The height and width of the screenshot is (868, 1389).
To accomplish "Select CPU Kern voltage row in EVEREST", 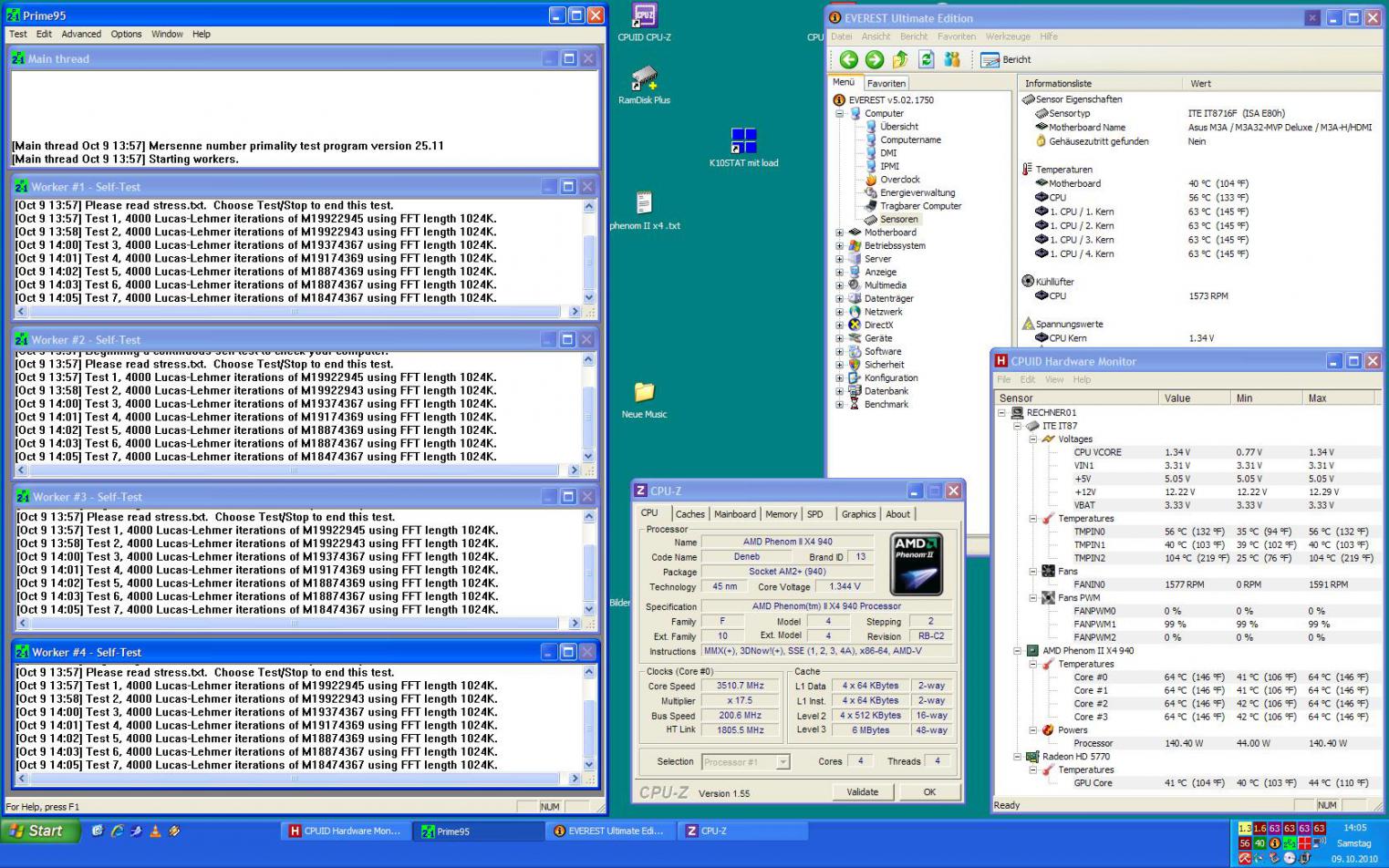I will [1199, 338].
